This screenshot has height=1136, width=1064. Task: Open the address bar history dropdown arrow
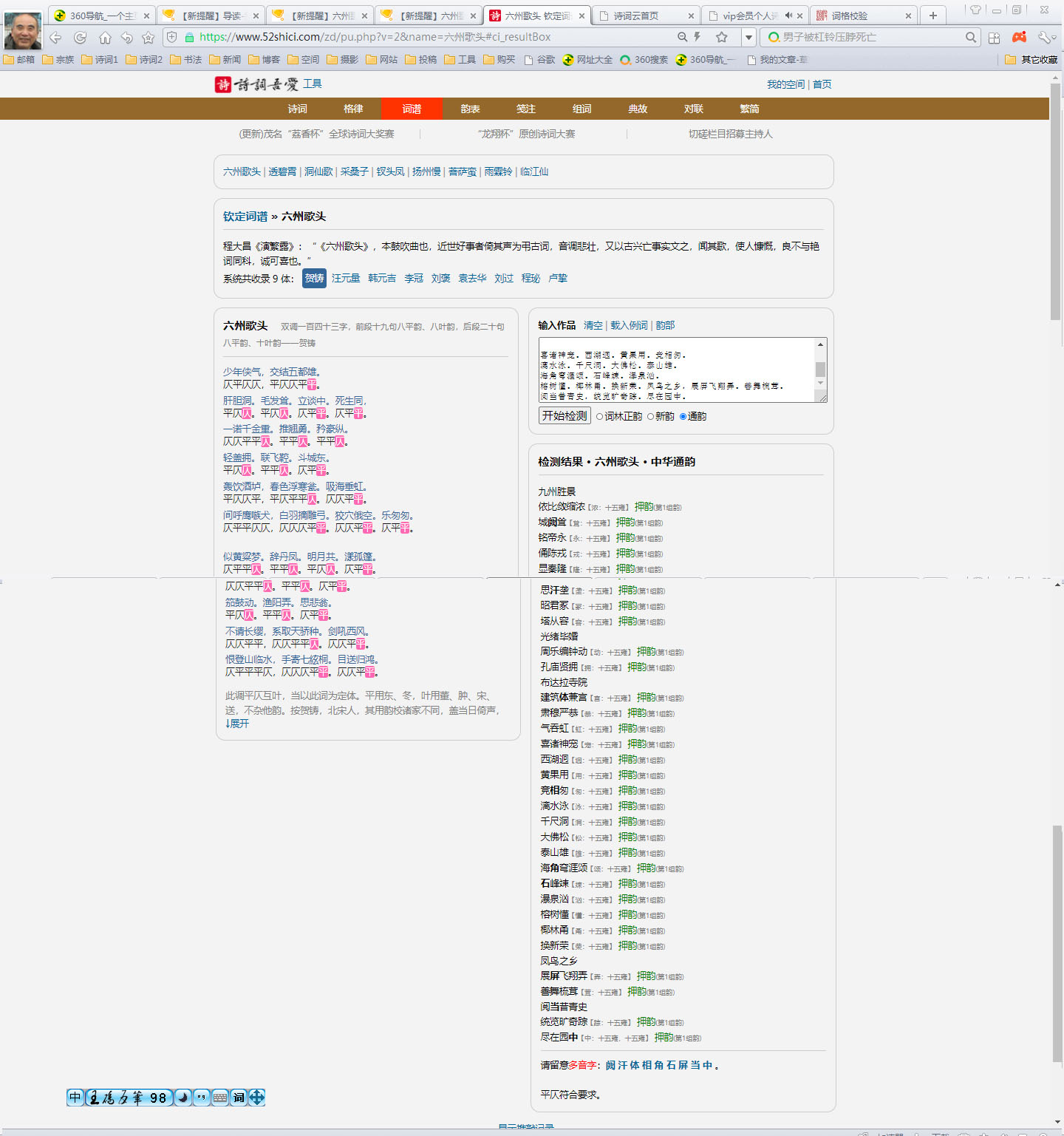pyautogui.click(x=748, y=37)
